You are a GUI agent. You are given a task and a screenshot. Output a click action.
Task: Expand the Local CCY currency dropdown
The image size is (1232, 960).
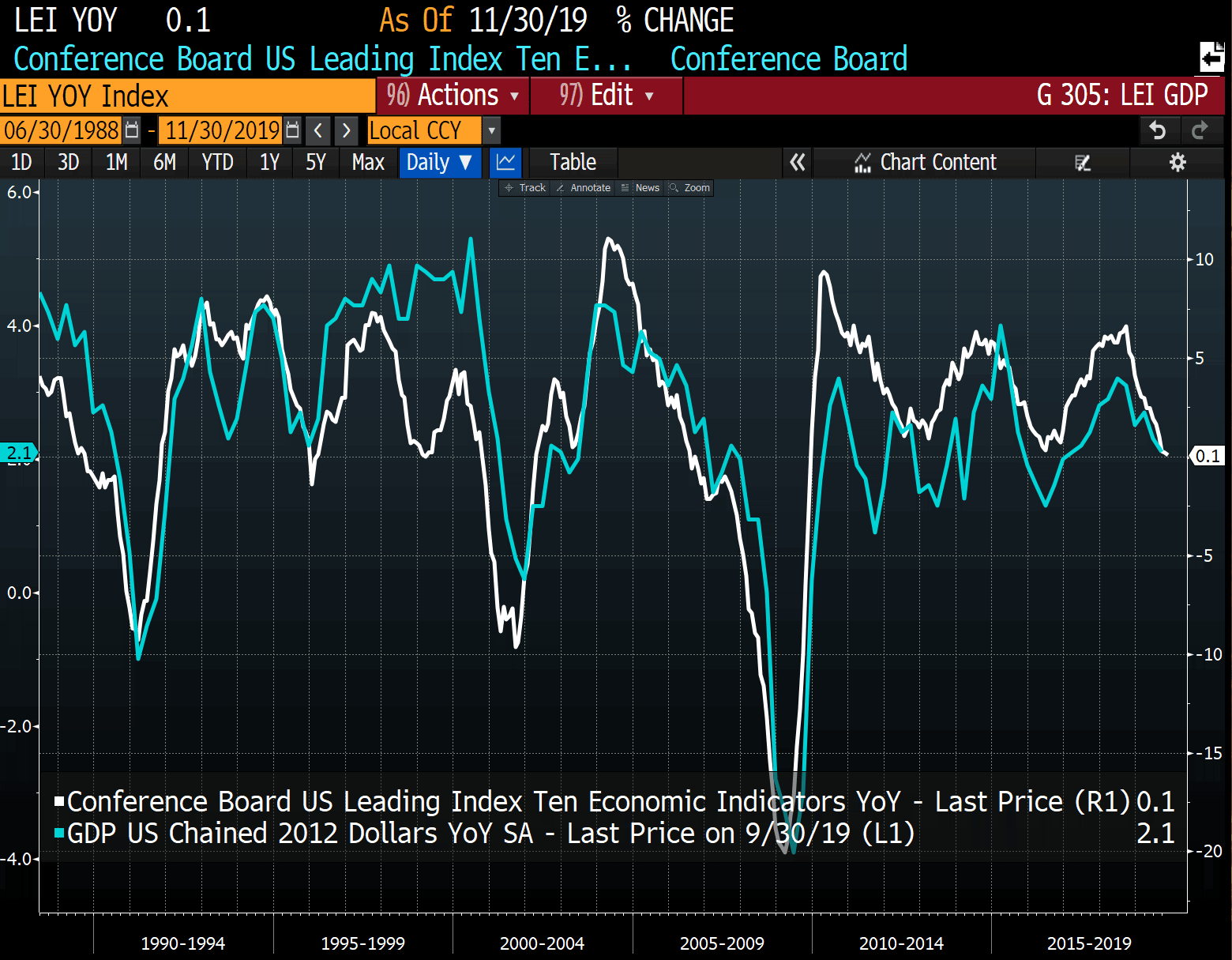[491, 130]
